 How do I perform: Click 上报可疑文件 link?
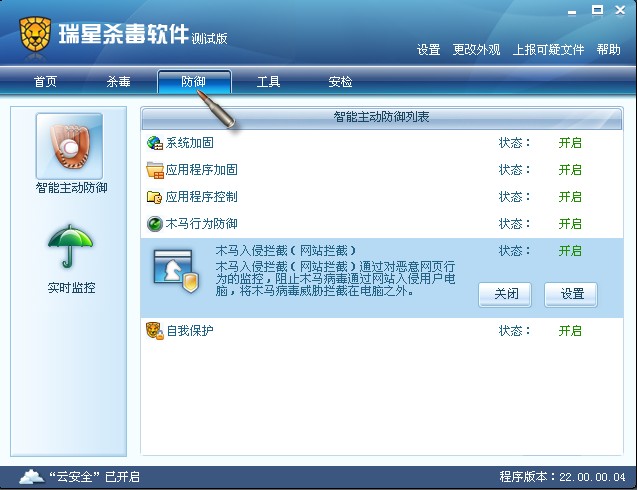[x=548, y=50]
